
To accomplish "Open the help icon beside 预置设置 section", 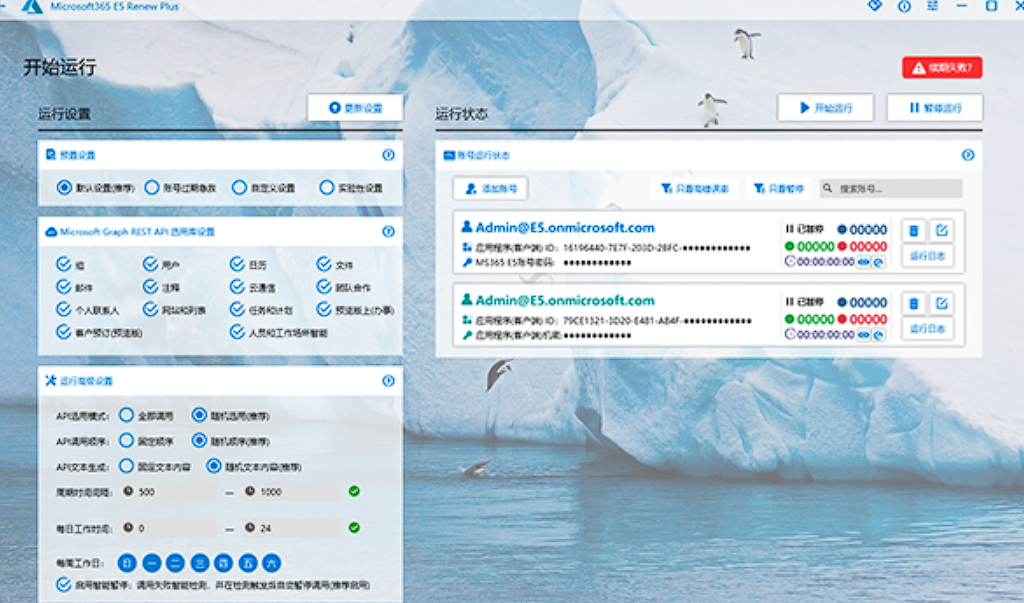I will (389, 155).
